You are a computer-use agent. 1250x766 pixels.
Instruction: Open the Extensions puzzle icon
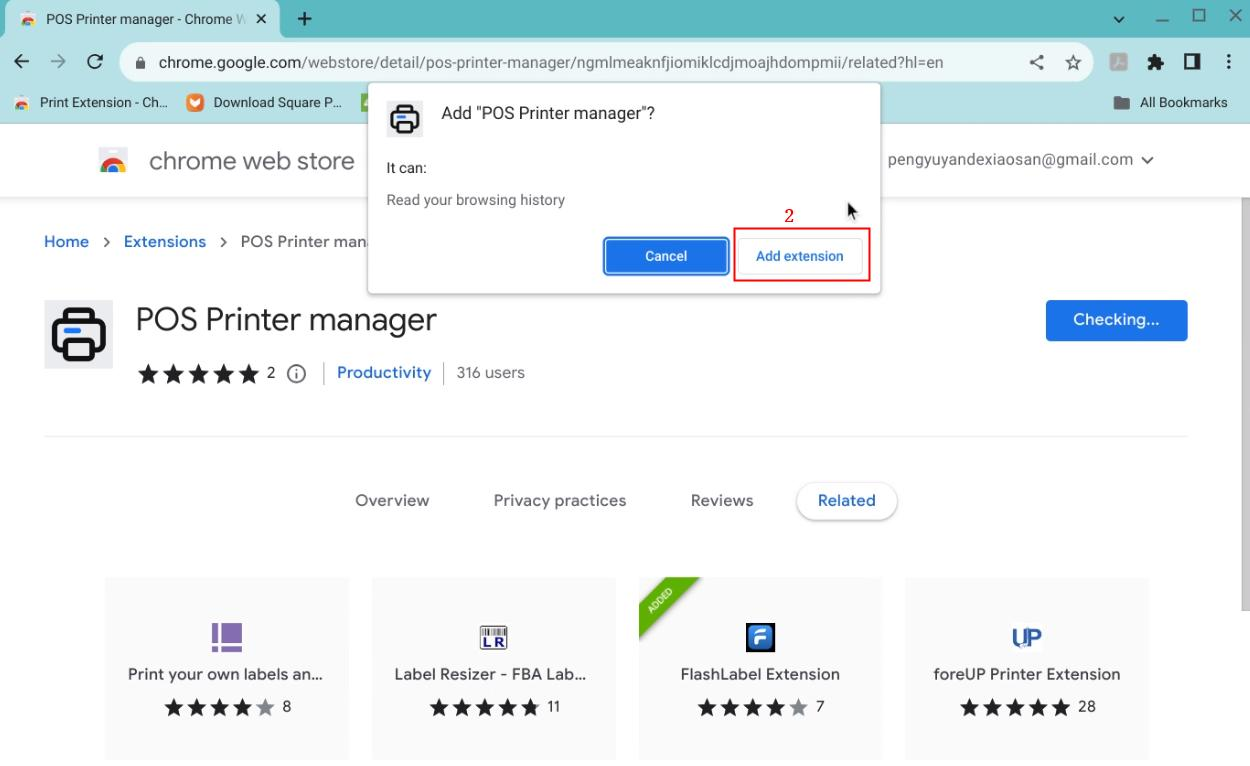[x=1155, y=62]
